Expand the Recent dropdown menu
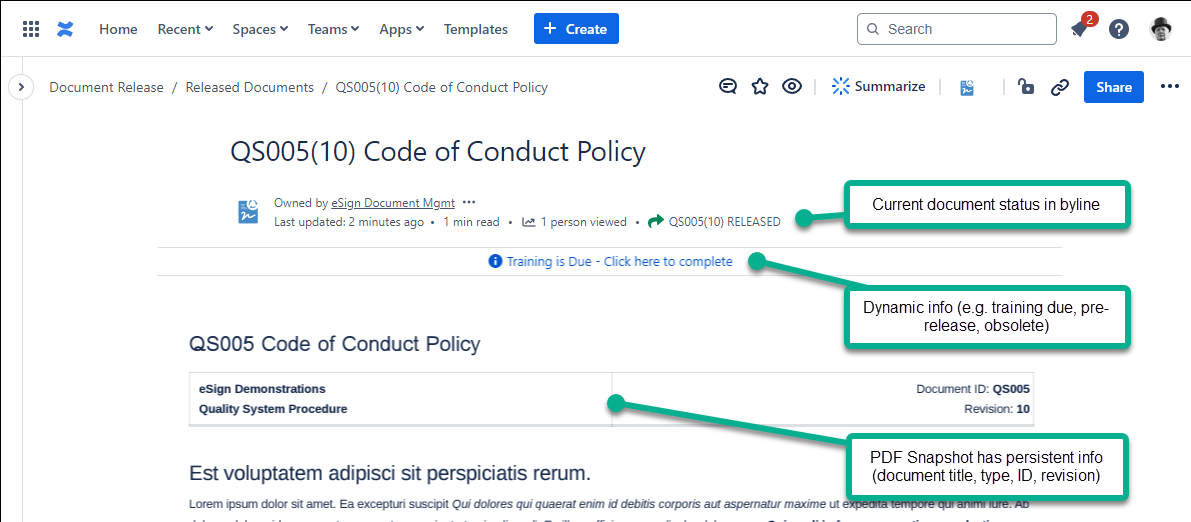Screen dimensions: 1191x522 185,29
